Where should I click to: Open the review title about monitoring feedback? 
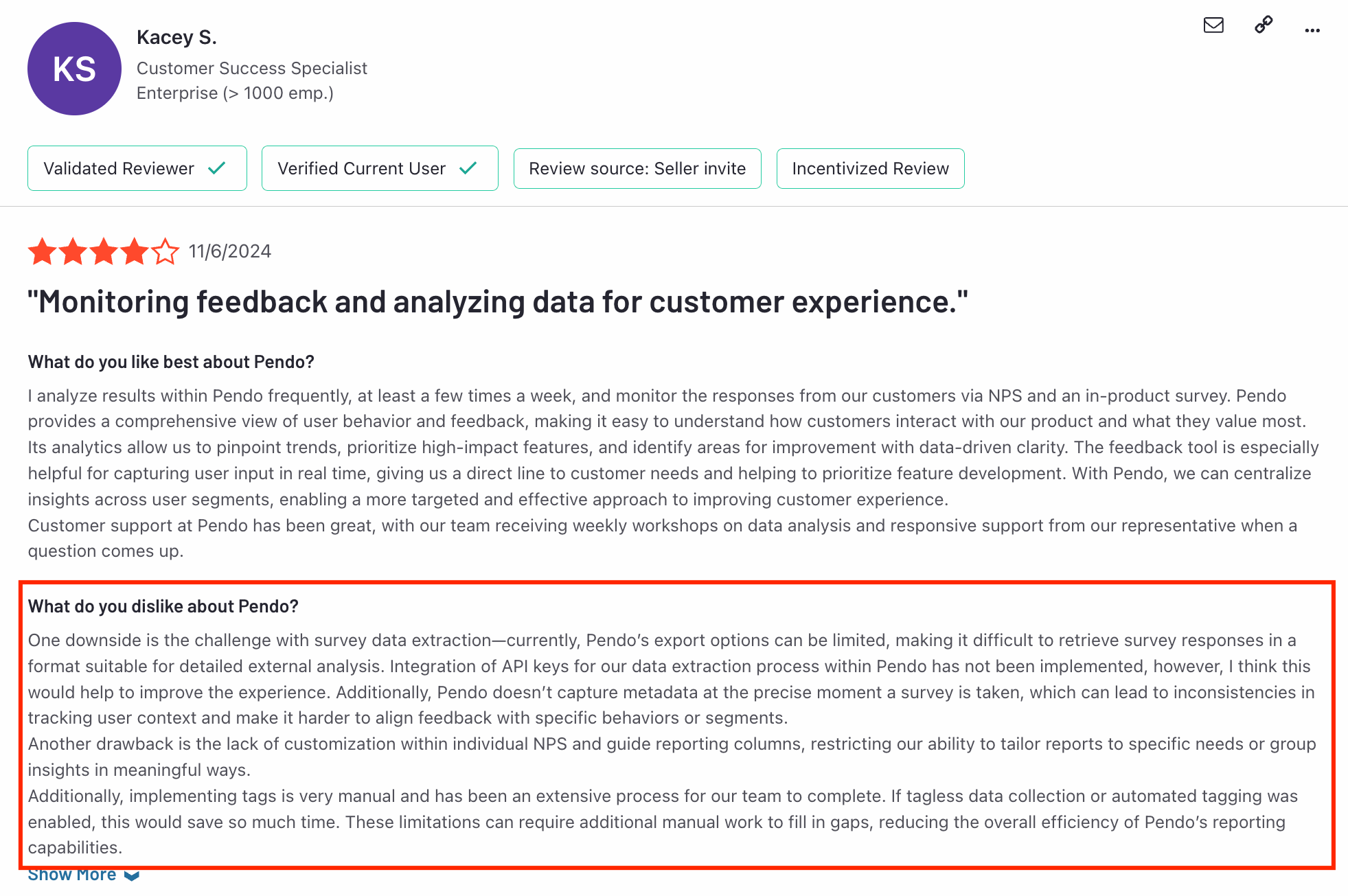click(x=498, y=302)
